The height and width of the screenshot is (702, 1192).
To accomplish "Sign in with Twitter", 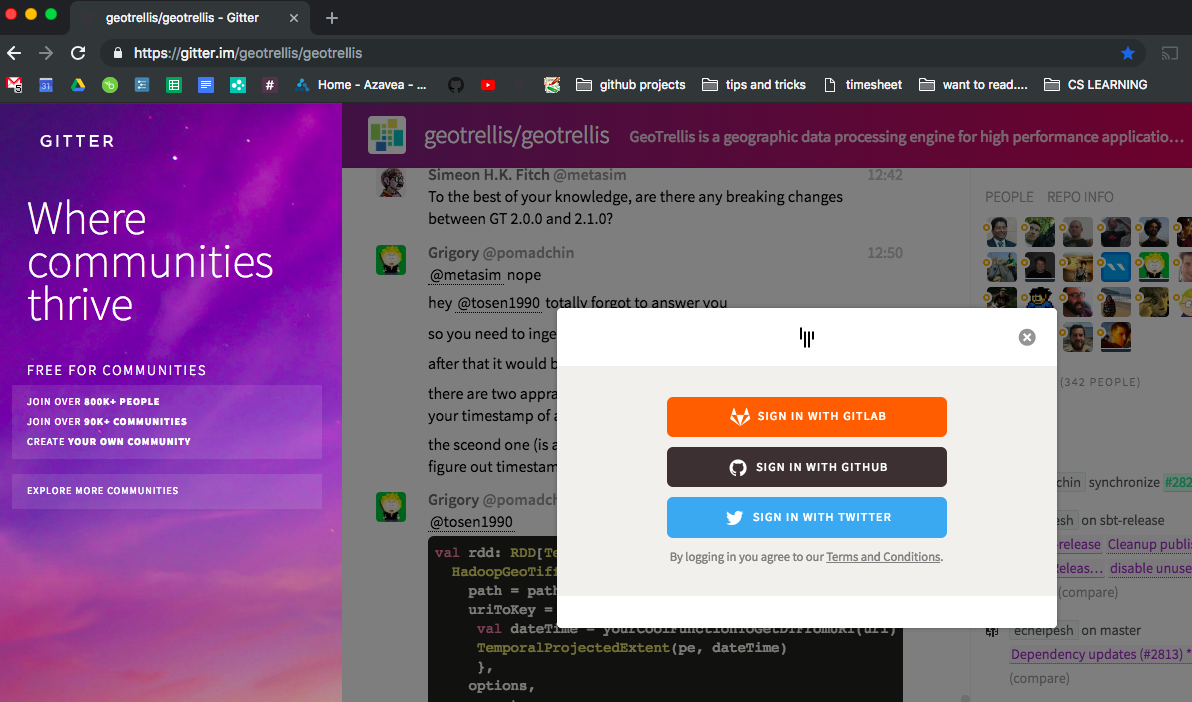I will 807,517.
